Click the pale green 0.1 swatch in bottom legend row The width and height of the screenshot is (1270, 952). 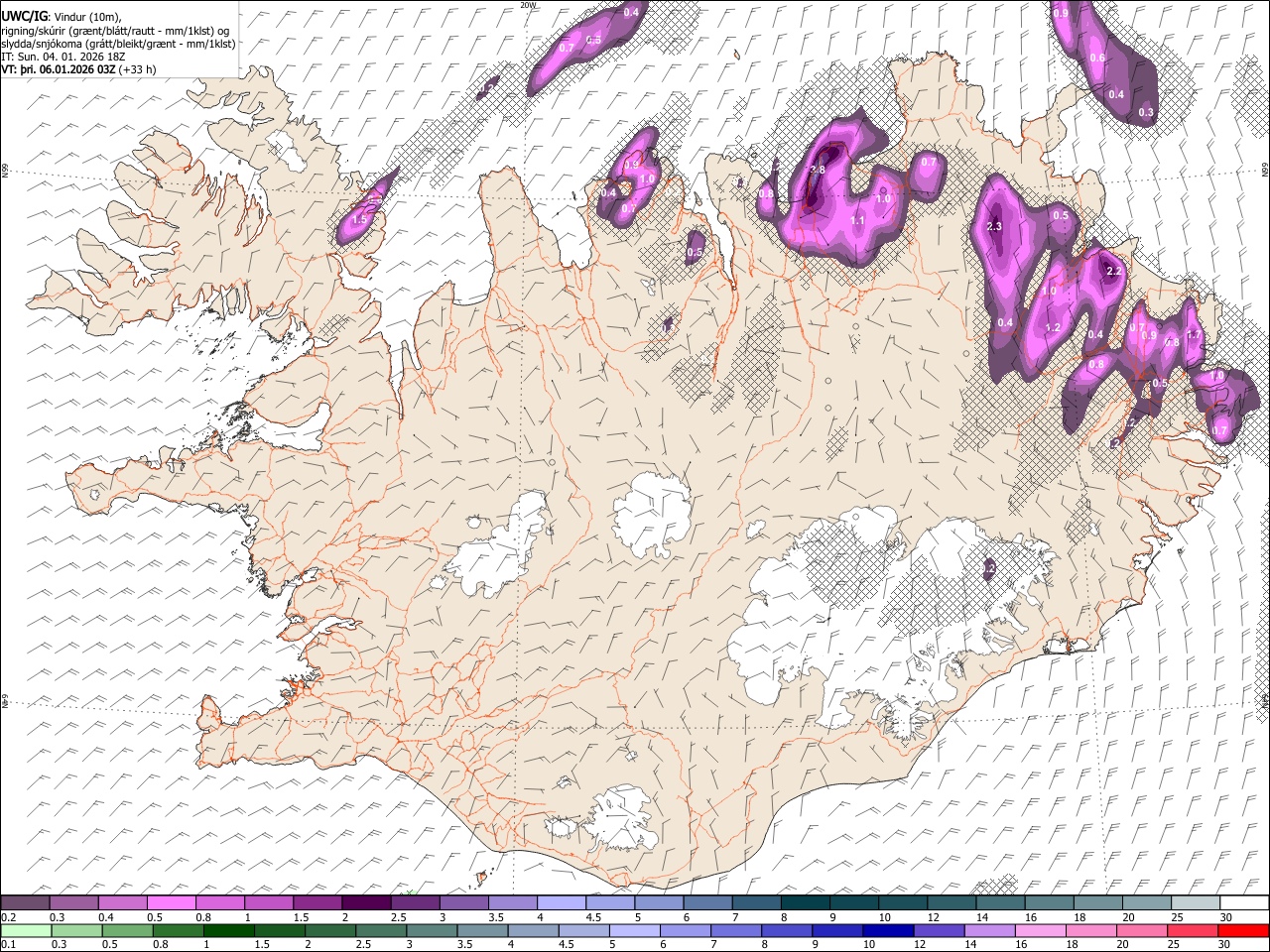point(26,930)
